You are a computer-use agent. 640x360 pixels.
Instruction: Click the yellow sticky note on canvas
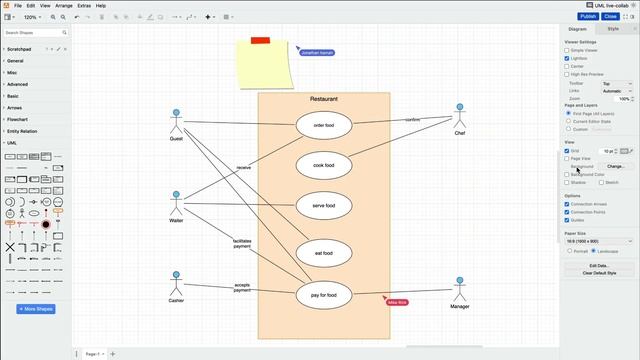coord(265,64)
